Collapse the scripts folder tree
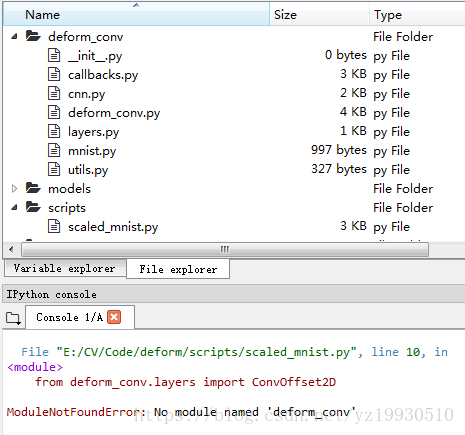 (x=14, y=208)
